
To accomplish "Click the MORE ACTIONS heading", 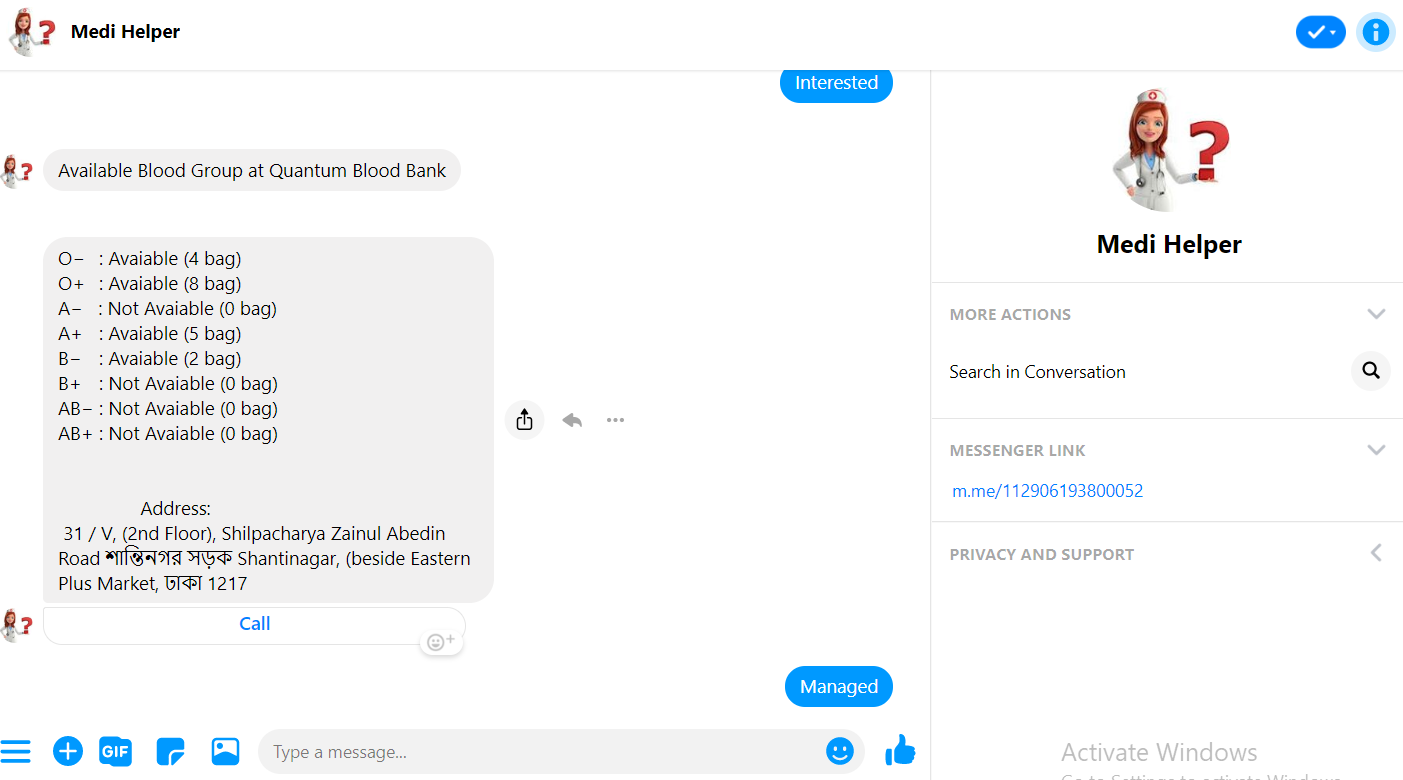I will (1010, 314).
